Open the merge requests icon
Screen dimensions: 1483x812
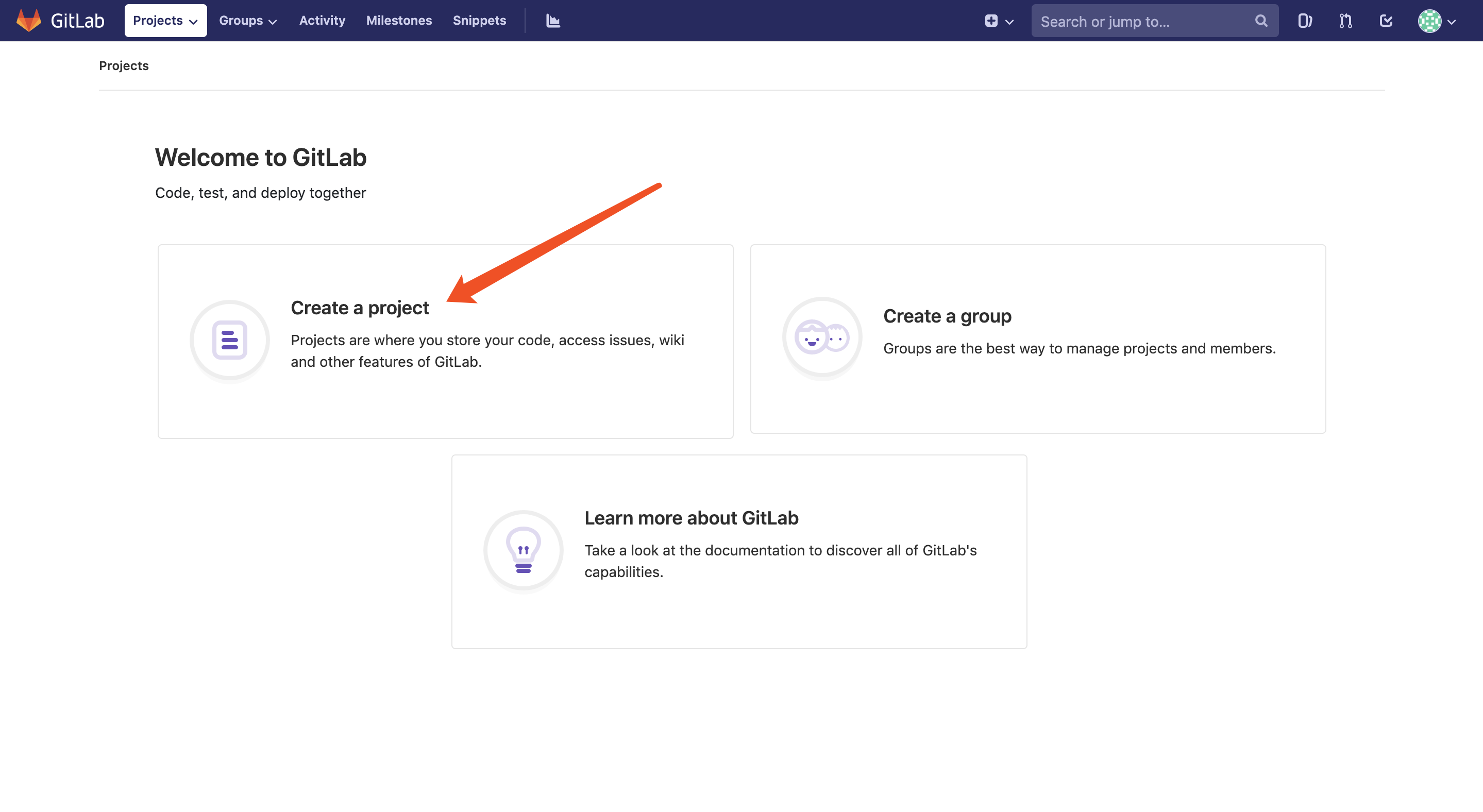click(1345, 21)
